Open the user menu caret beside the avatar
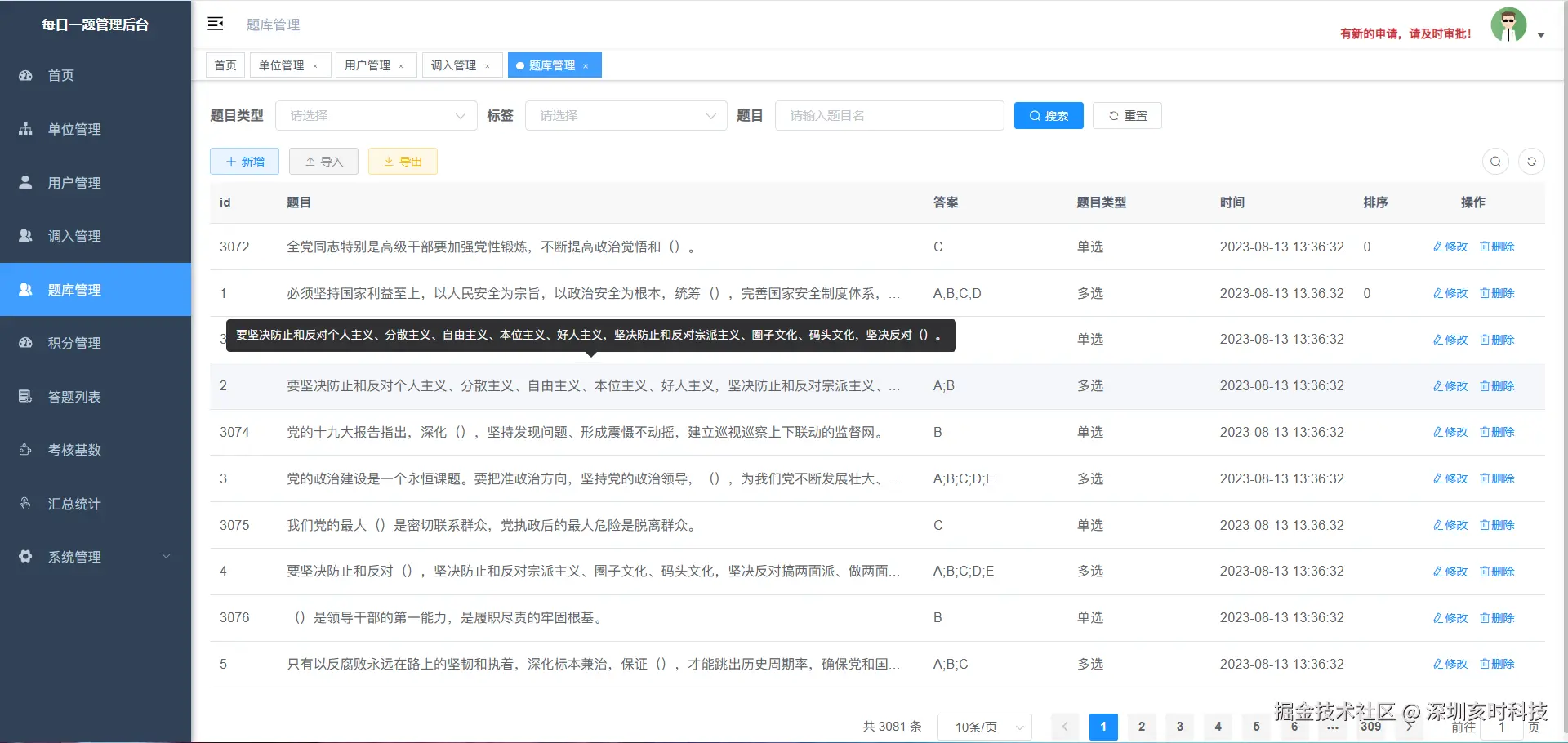The image size is (1568, 743). (1541, 35)
